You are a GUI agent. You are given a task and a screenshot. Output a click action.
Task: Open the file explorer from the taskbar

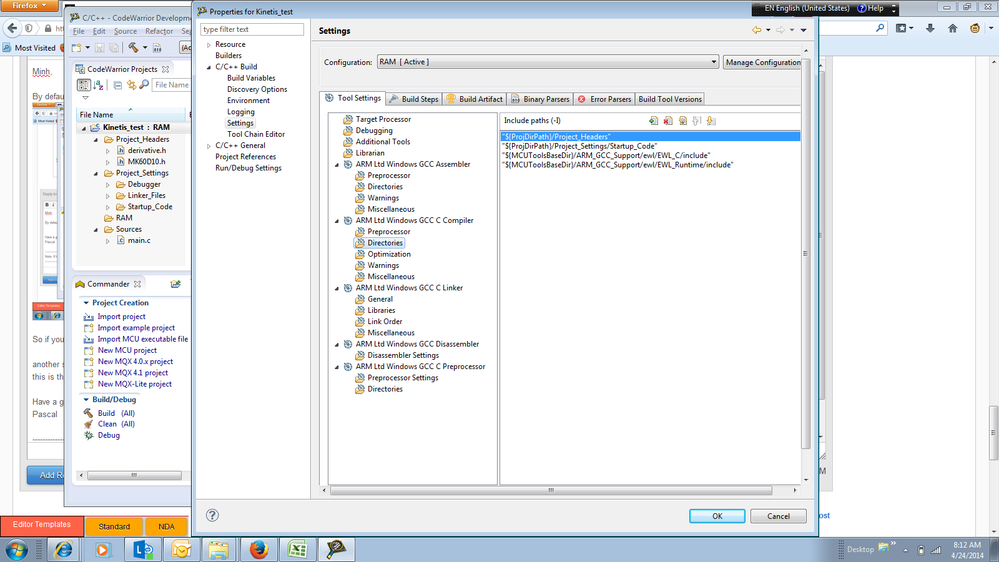tap(219, 549)
